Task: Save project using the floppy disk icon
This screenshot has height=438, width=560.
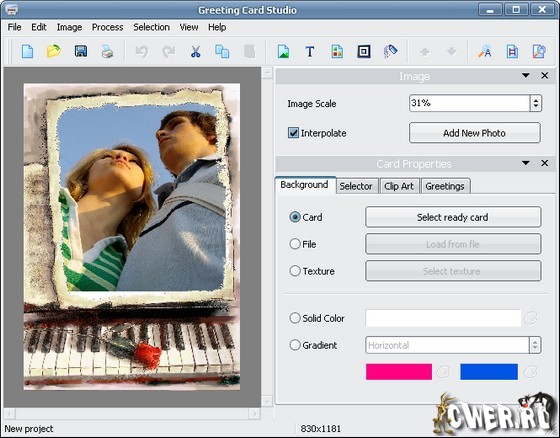Action: [81, 51]
